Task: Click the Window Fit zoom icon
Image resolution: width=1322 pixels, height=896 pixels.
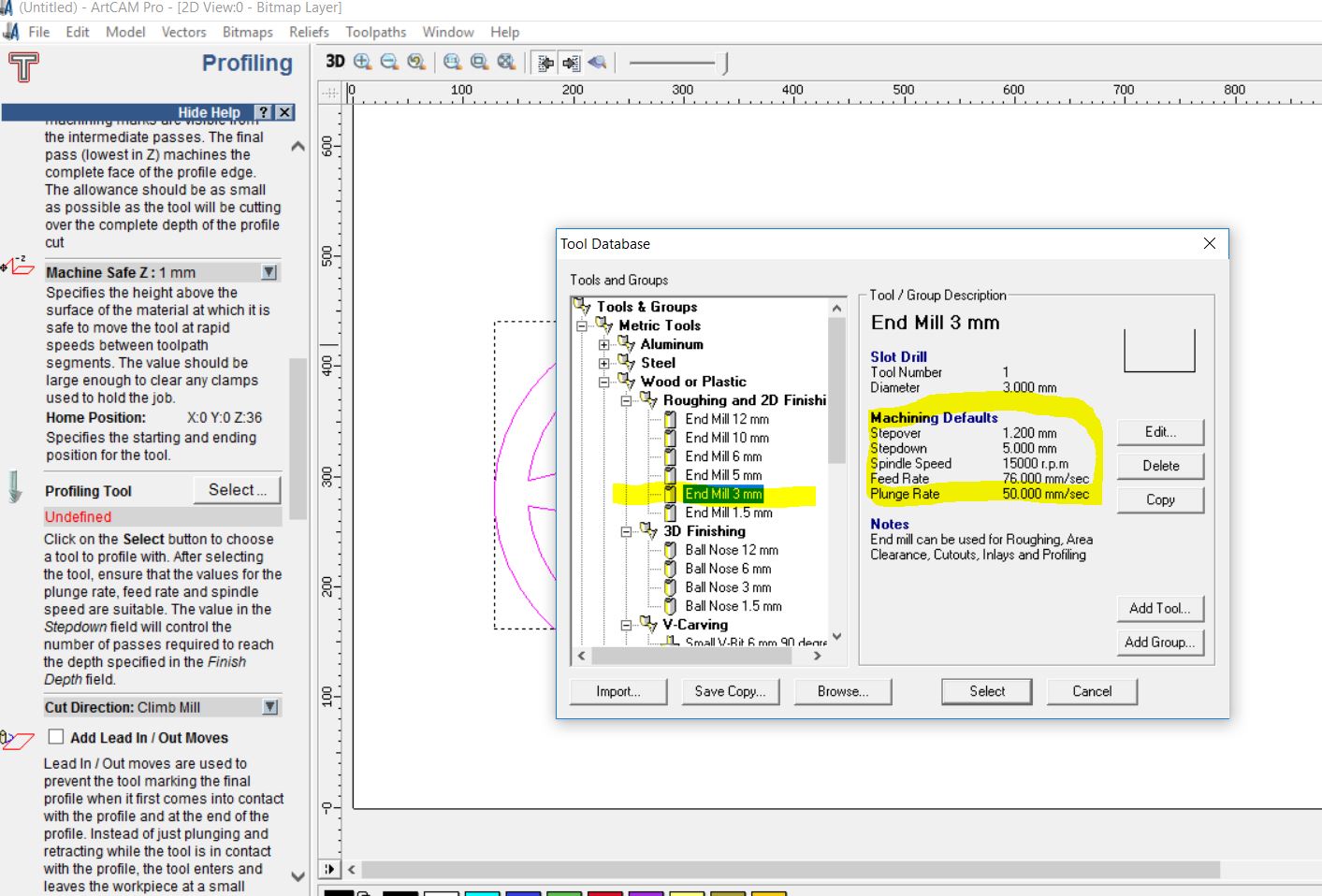Action: tap(479, 62)
